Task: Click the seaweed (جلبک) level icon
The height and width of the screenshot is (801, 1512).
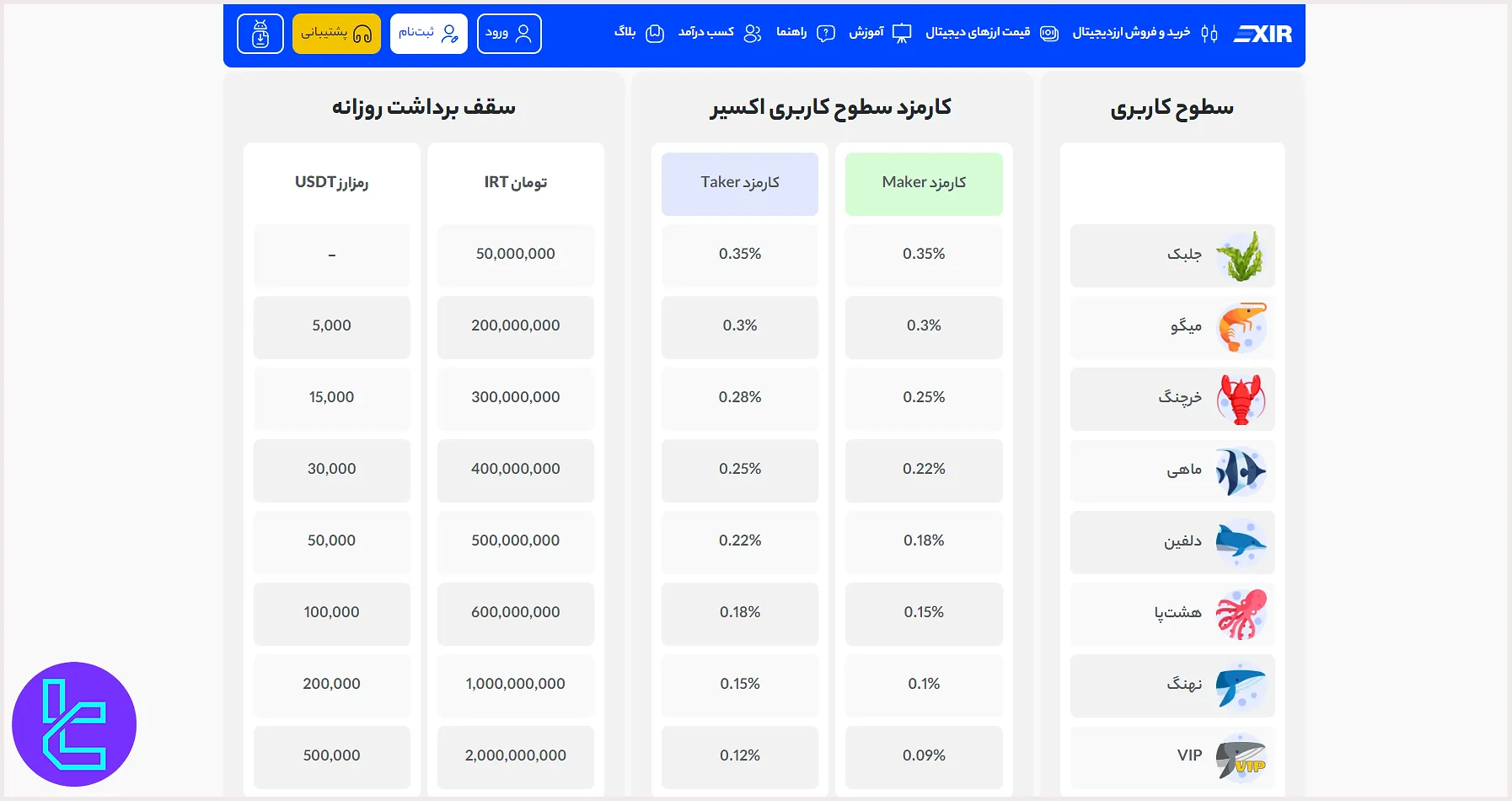Action: click(1241, 255)
